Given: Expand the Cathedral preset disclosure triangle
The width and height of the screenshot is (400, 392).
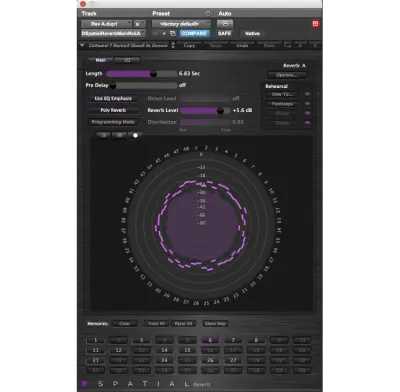Looking at the screenshot, I should click(82, 45).
